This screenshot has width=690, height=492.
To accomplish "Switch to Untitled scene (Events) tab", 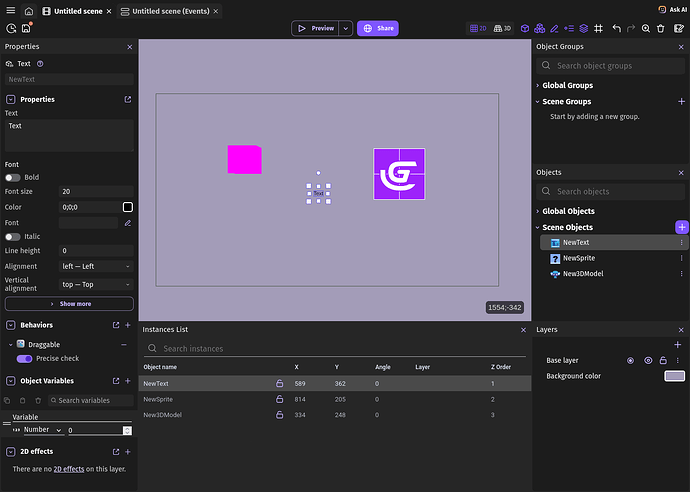I will pyautogui.click(x=168, y=10).
